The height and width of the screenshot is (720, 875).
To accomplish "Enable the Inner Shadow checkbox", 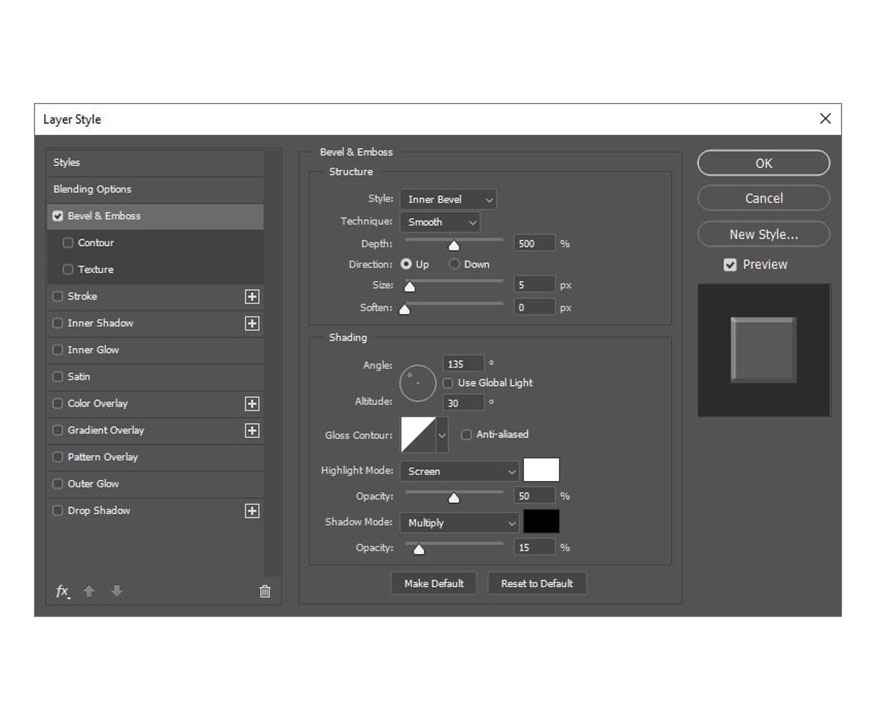I will pos(57,323).
